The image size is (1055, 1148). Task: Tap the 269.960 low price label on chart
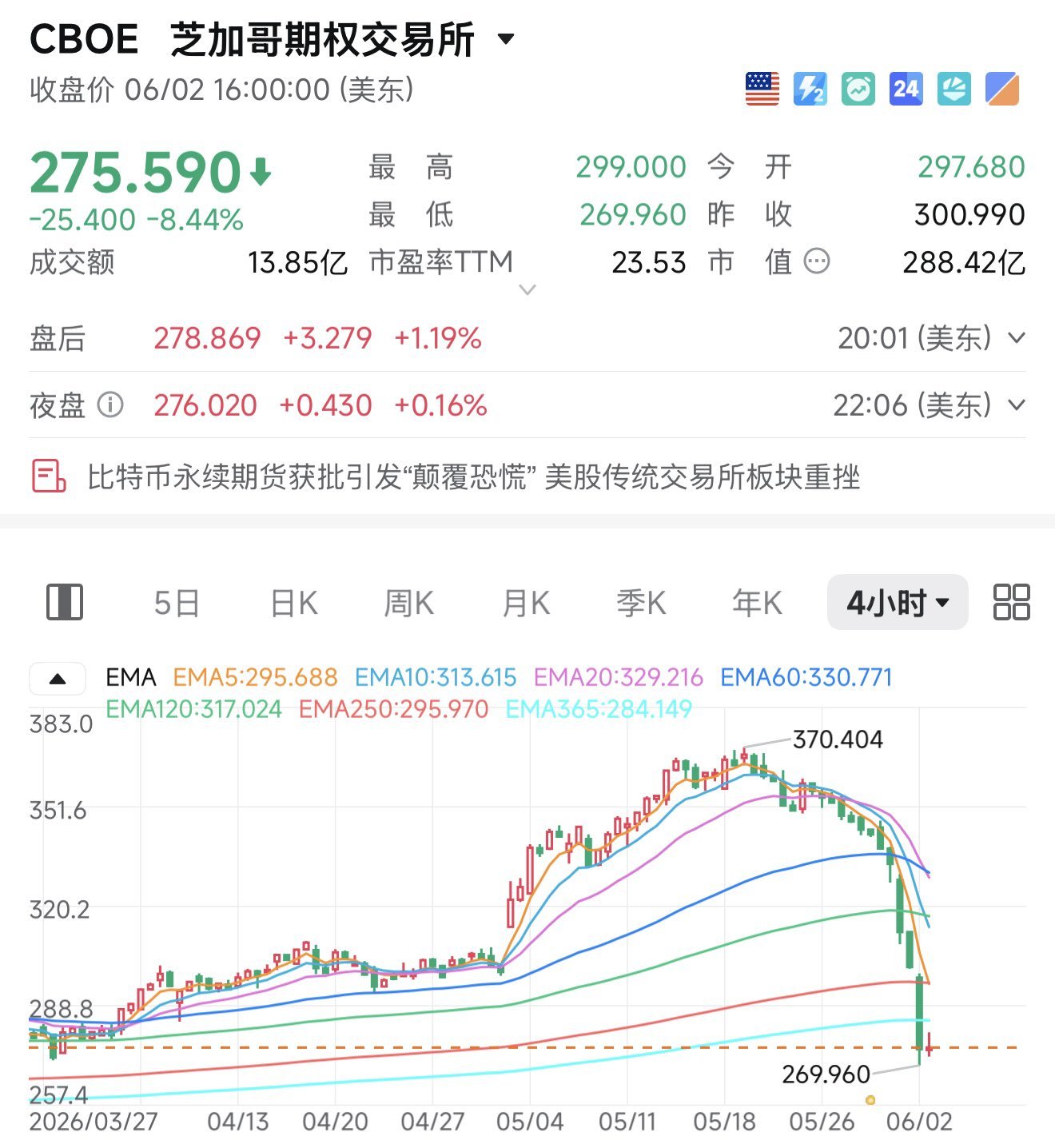(x=826, y=1074)
